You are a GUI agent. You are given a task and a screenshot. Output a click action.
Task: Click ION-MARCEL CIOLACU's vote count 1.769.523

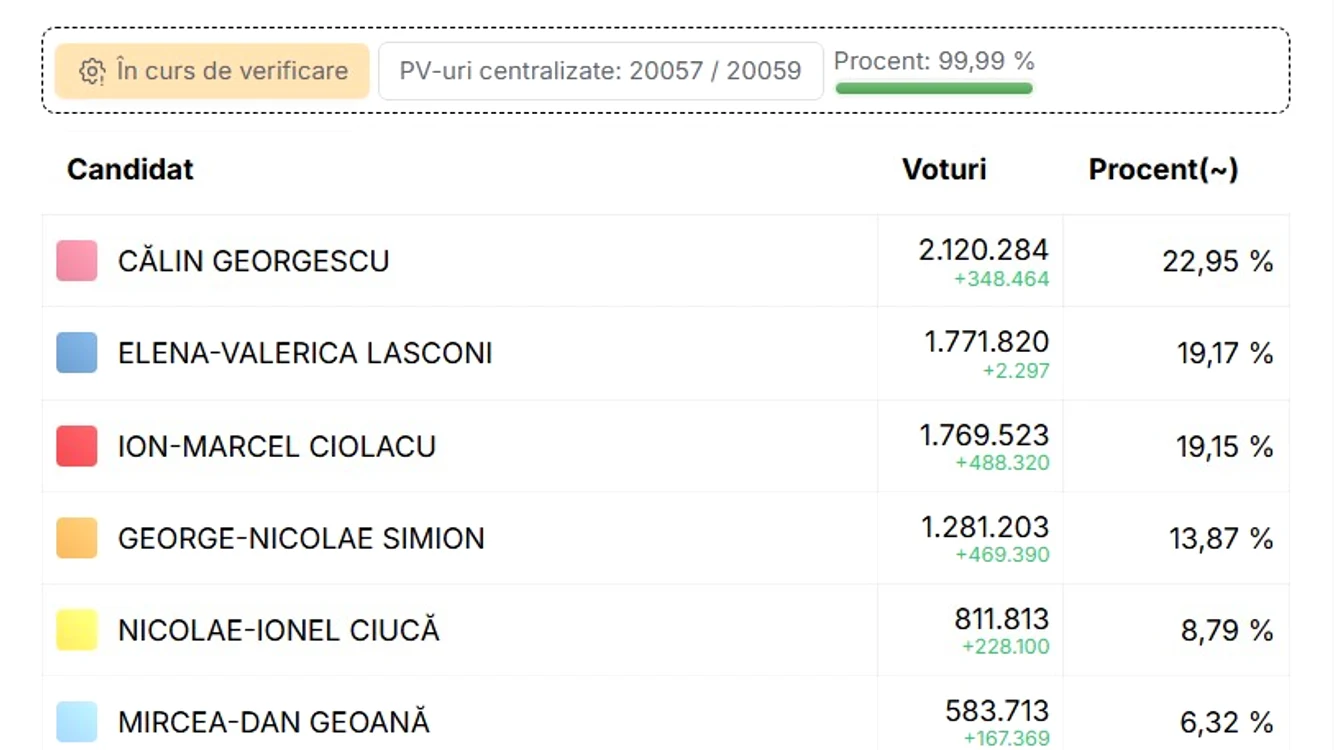click(x=984, y=435)
